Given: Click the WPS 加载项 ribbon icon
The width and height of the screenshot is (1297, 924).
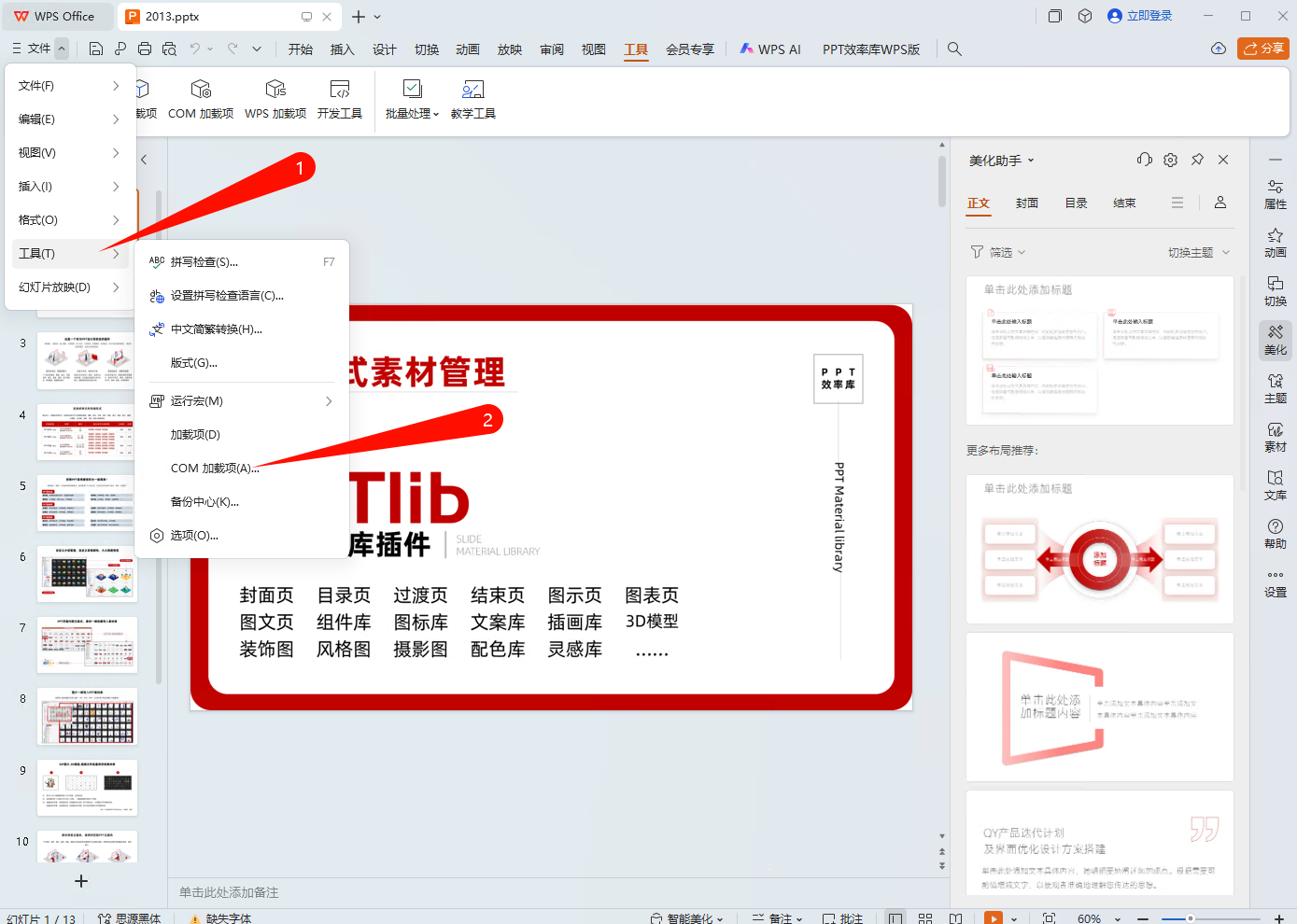Looking at the screenshot, I should pyautogui.click(x=275, y=99).
